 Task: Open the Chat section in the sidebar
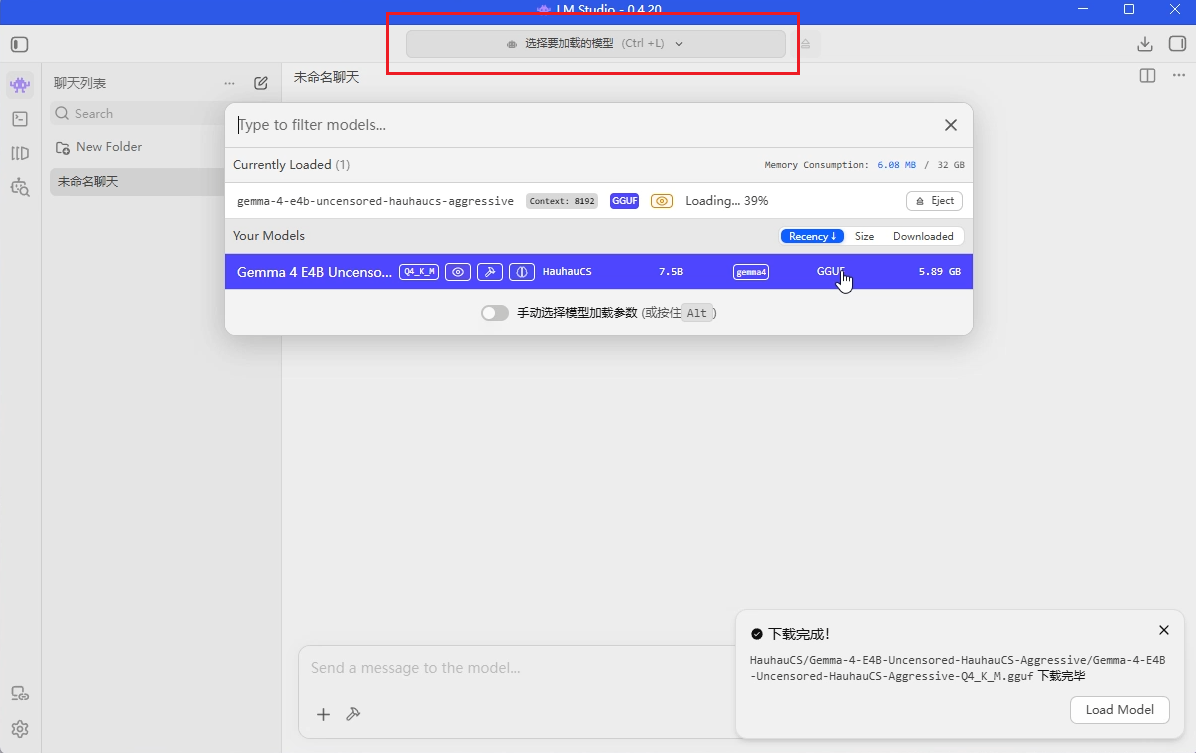point(20,85)
